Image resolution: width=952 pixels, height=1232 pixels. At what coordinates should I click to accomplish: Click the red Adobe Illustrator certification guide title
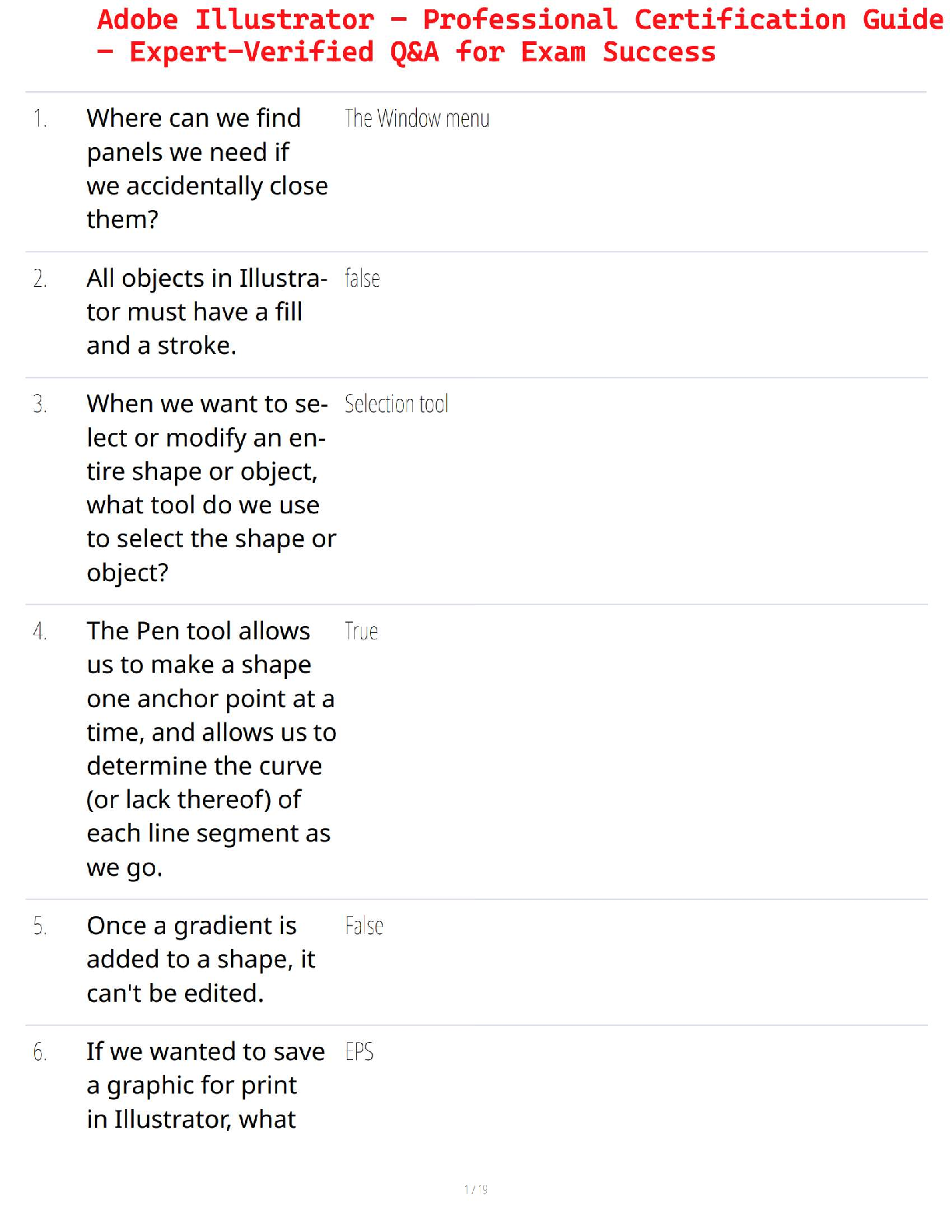click(x=520, y=36)
